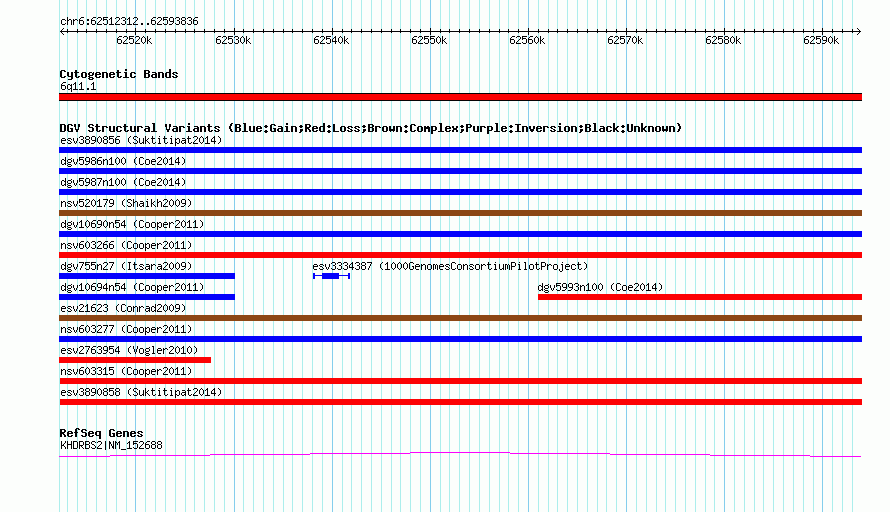The image size is (890, 512).
Task: Click the 62550k ruler position
Action: [429, 40]
